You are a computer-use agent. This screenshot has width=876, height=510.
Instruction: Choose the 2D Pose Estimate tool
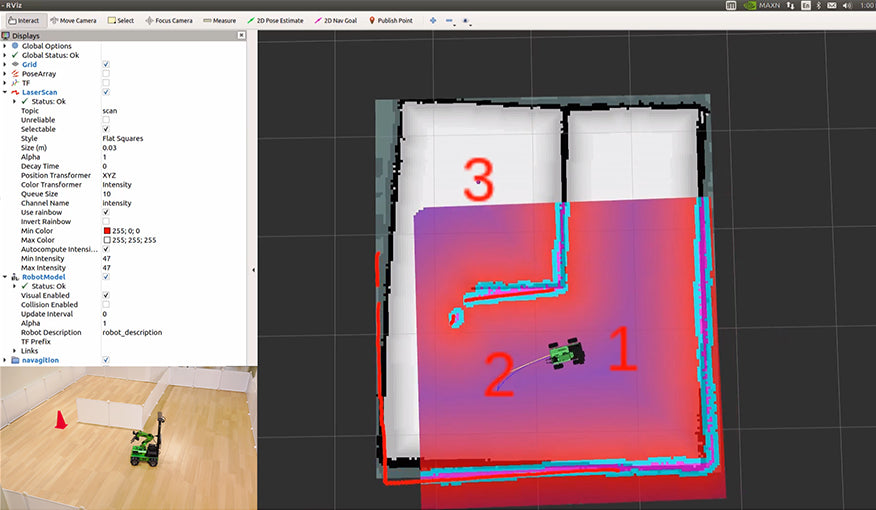point(277,20)
